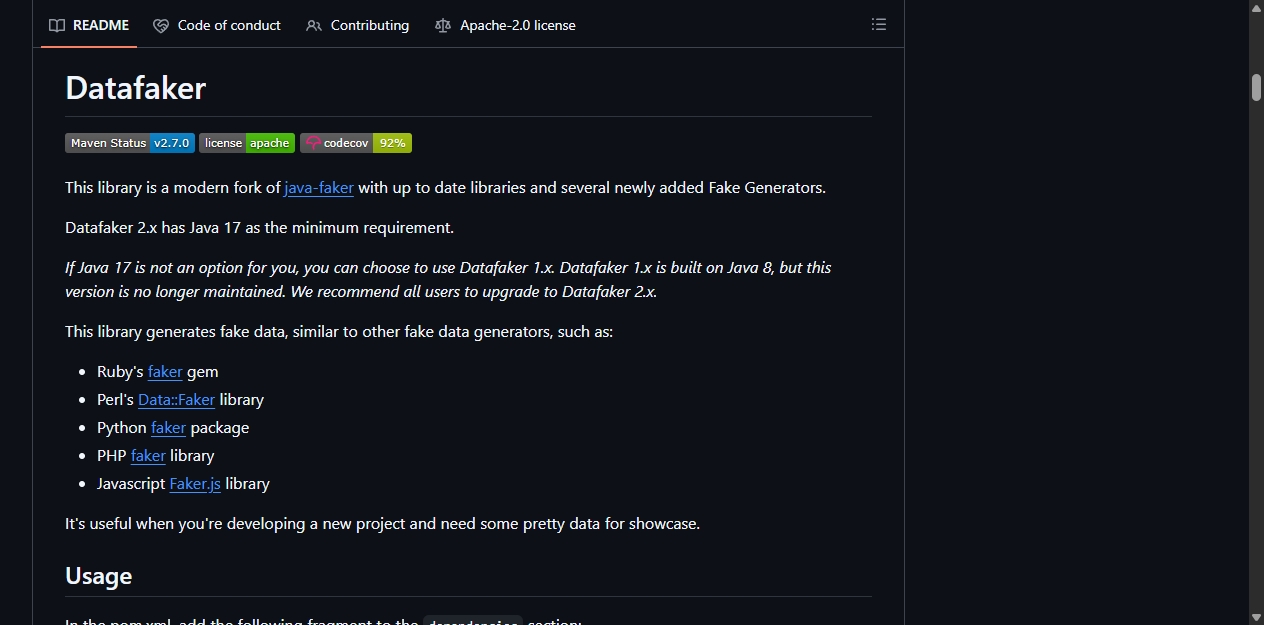1264x625 pixels.
Task: Open the Contributing tab
Action: pos(358,25)
